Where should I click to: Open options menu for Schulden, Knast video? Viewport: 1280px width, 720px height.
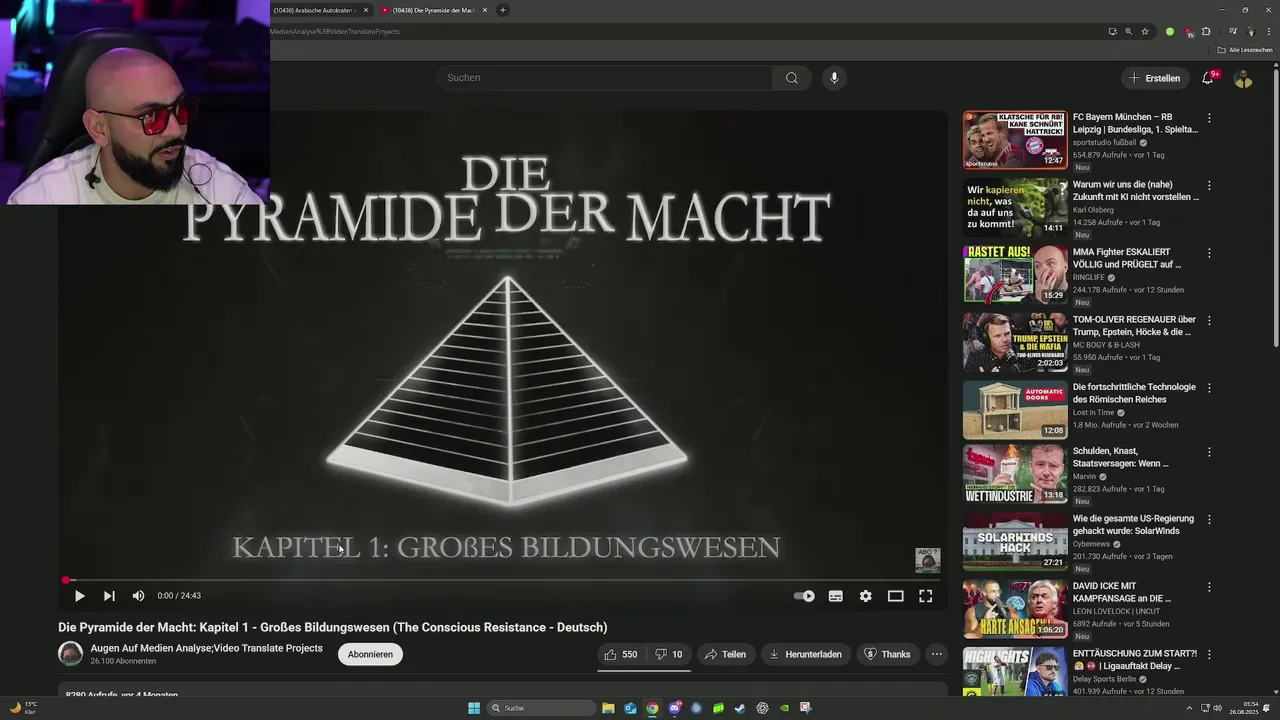[x=1209, y=452]
